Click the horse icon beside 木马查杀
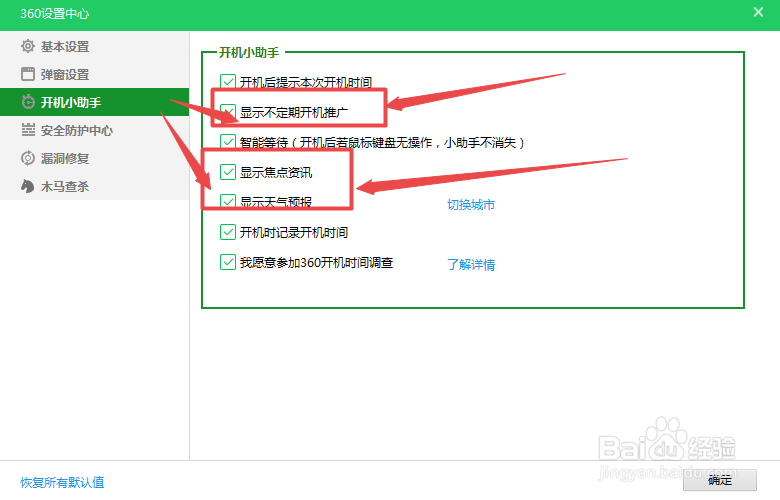 click(28, 186)
